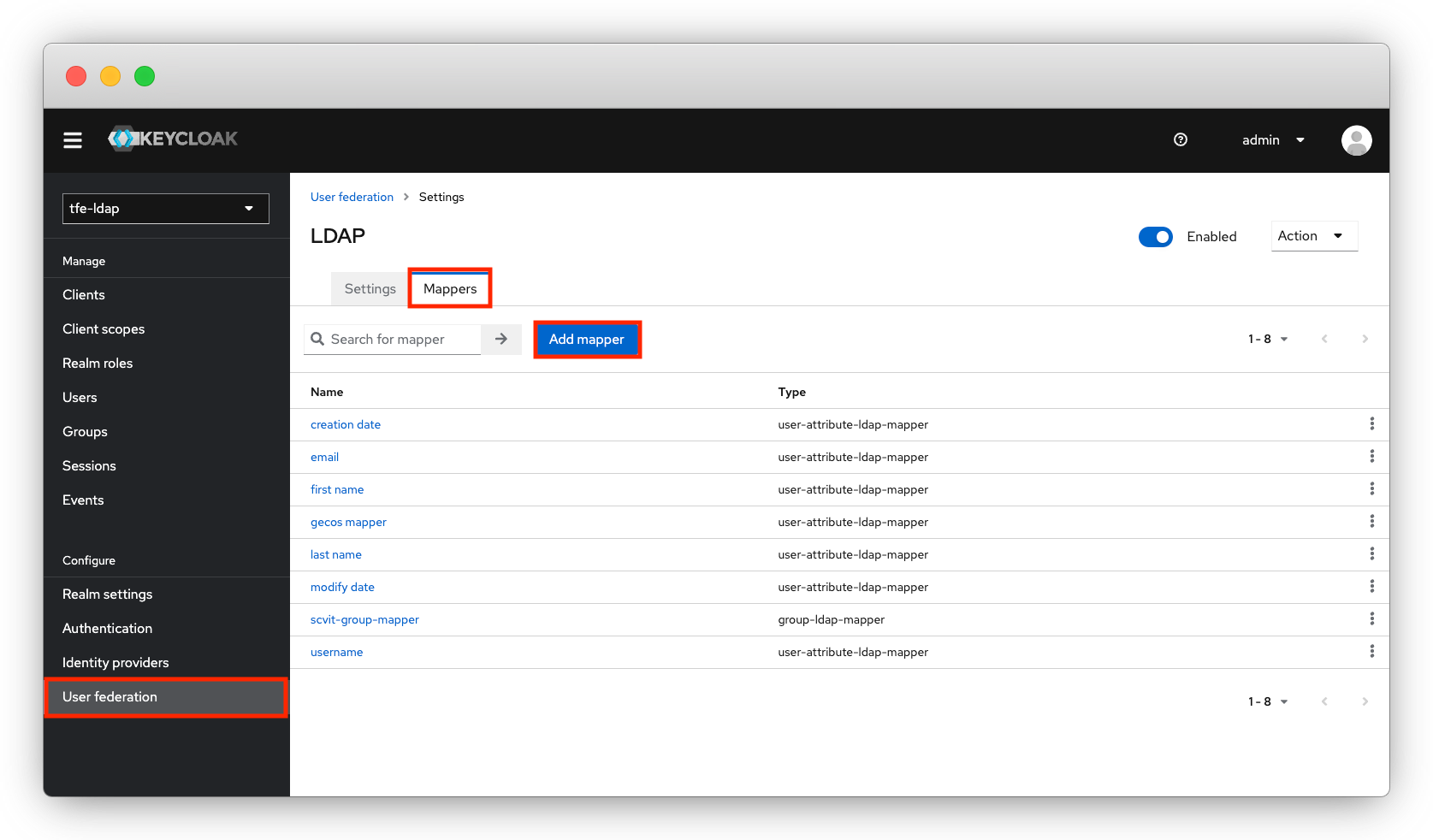Submit mapper search arrow button
Screen dimensions: 1433x840
pos(501,339)
